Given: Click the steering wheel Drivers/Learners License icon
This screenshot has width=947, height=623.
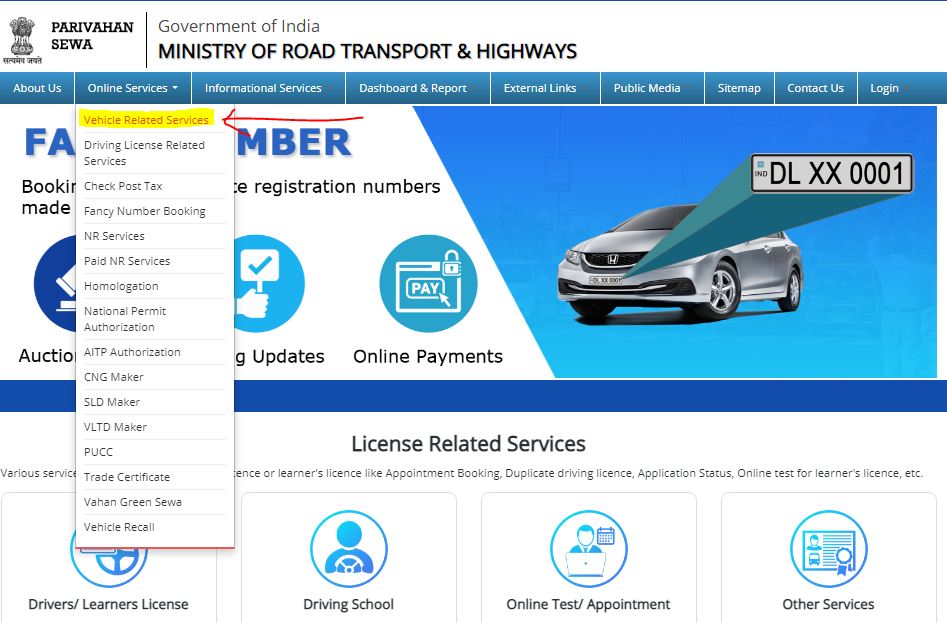Looking at the screenshot, I should coord(110,547).
